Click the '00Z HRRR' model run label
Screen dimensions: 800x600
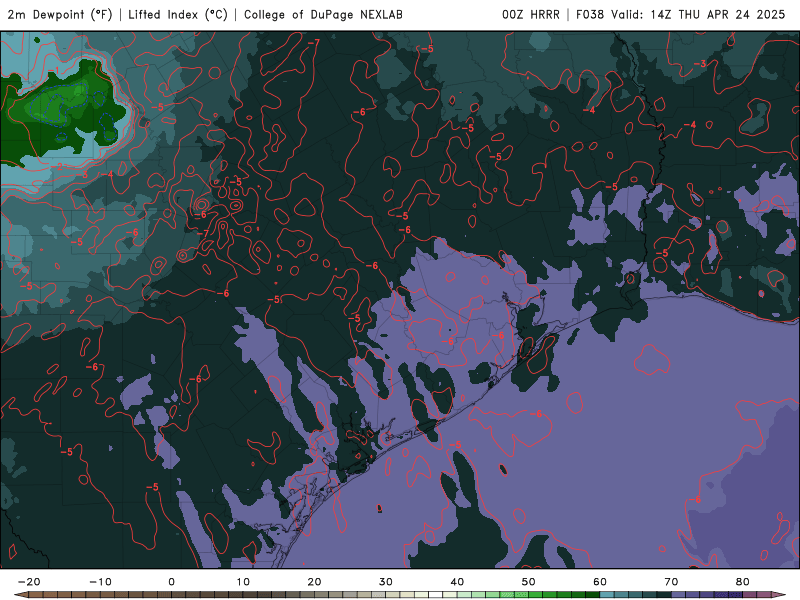[531, 15]
